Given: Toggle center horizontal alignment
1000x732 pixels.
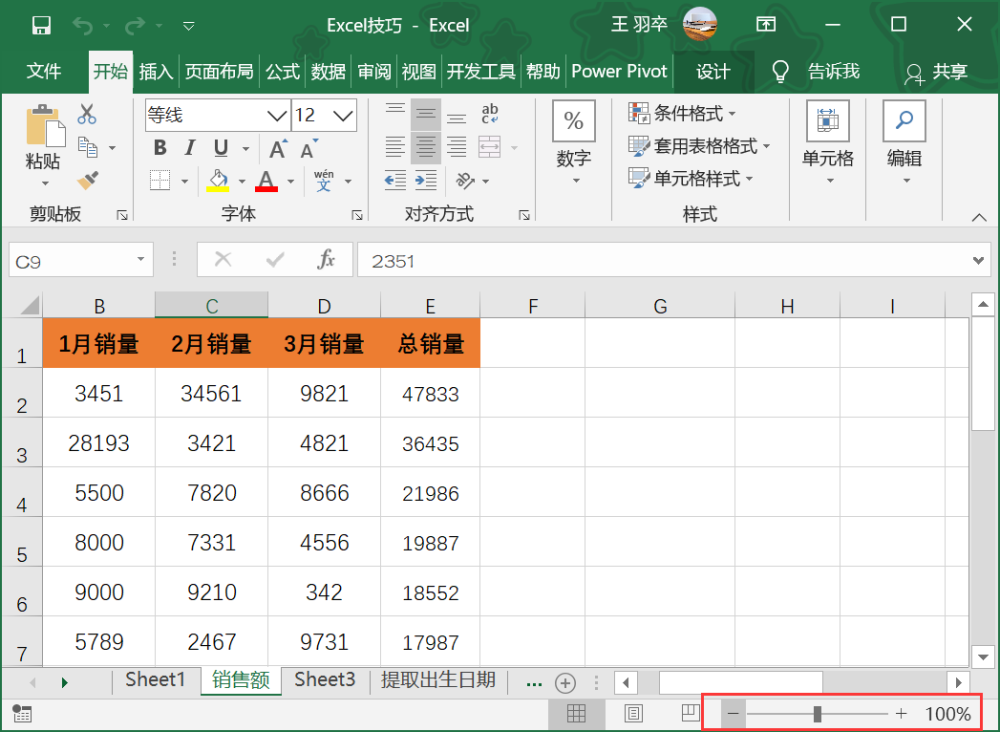Looking at the screenshot, I should (425, 147).
